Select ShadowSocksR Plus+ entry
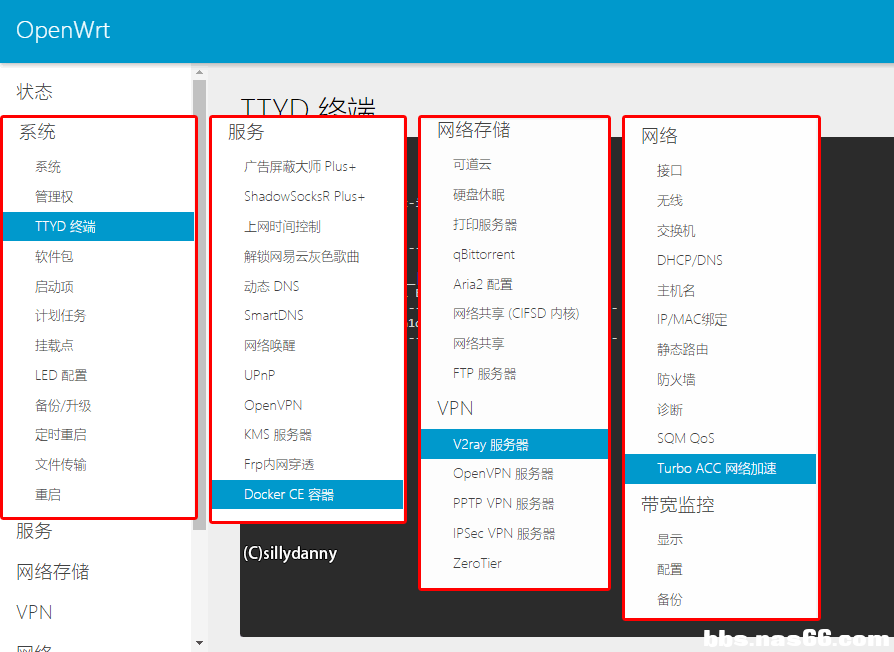This screenshot has width=894, height=652. click(x=305, y=196)
